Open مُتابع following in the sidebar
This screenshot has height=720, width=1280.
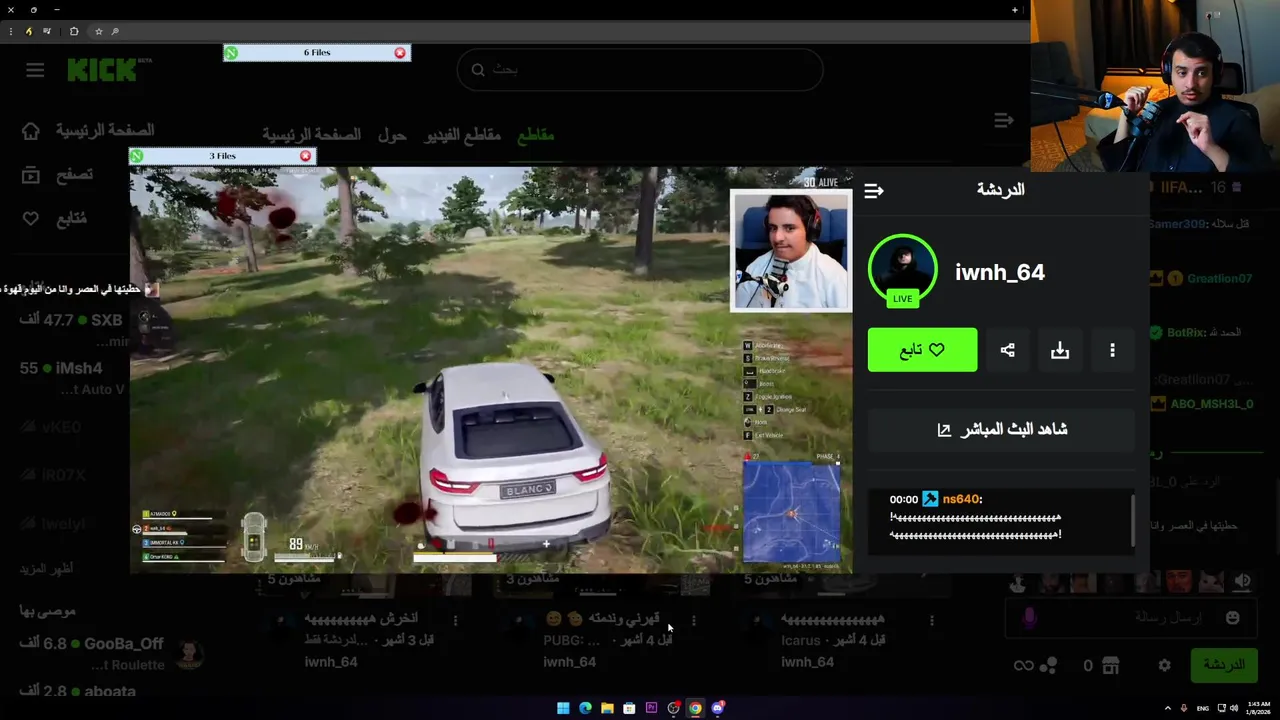click(x=55, y=219)
